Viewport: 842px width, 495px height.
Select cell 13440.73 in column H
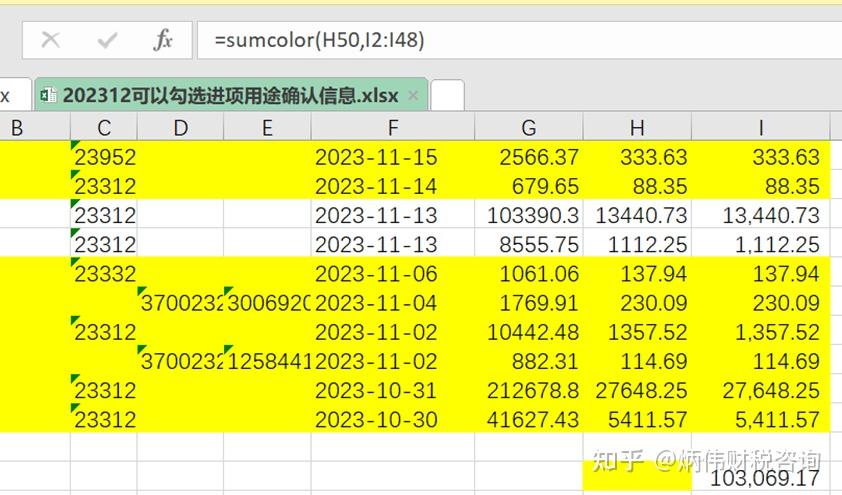[637, 214]
